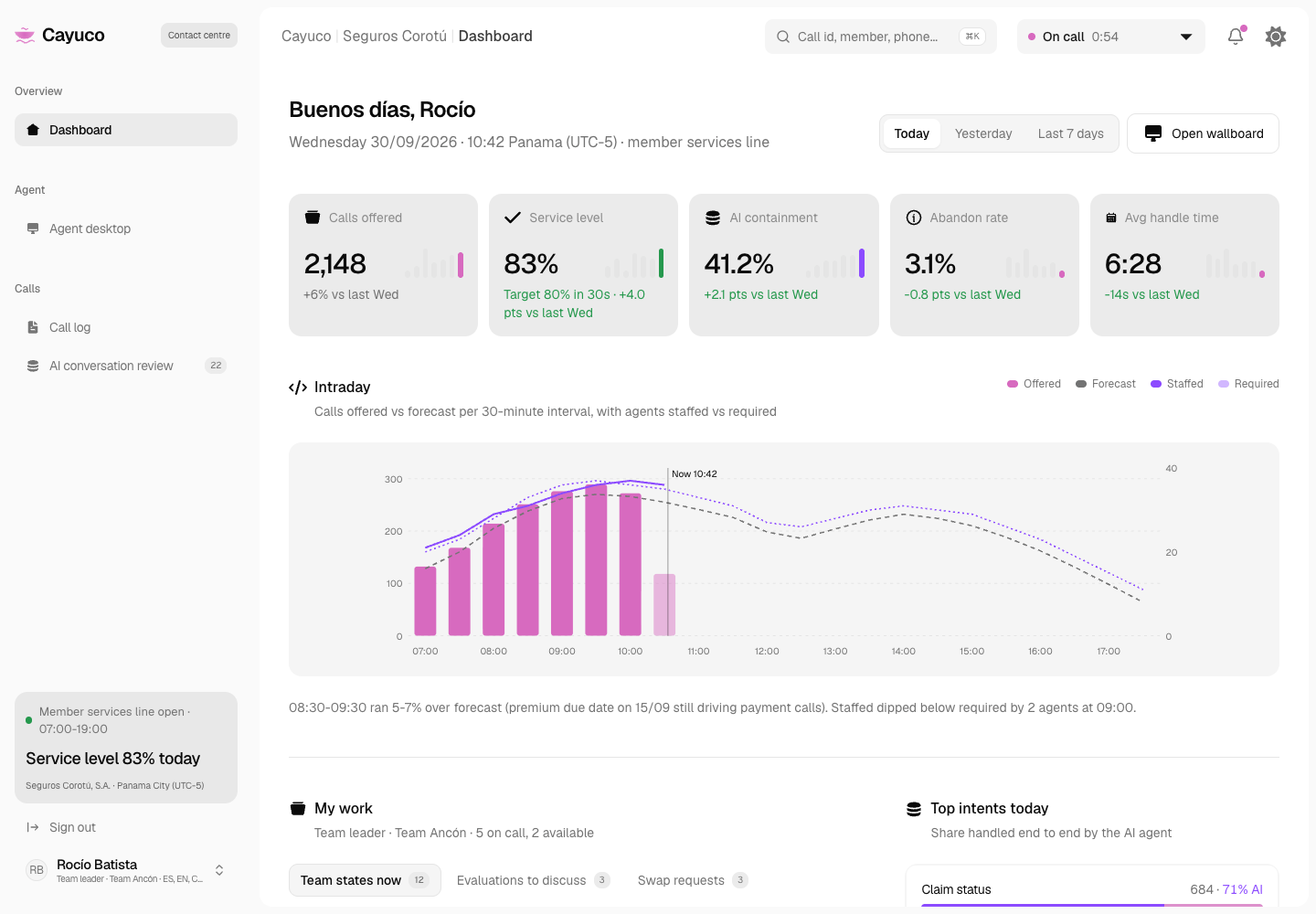
Task: Click the Avg handle time calendar icon
Action: [x=1111, y=218]
